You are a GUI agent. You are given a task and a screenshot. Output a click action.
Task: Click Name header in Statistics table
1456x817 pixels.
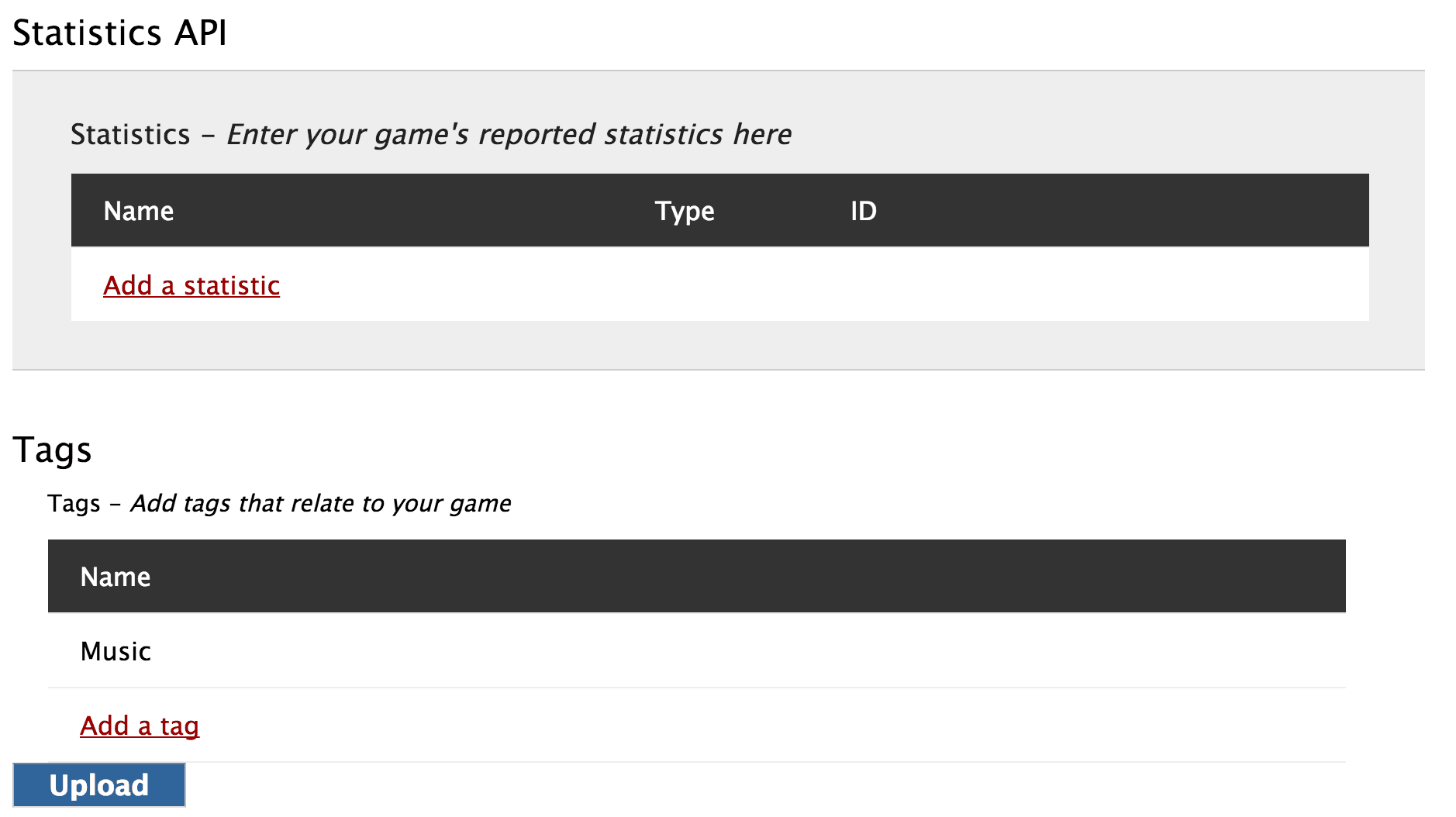tap(139, 211)
